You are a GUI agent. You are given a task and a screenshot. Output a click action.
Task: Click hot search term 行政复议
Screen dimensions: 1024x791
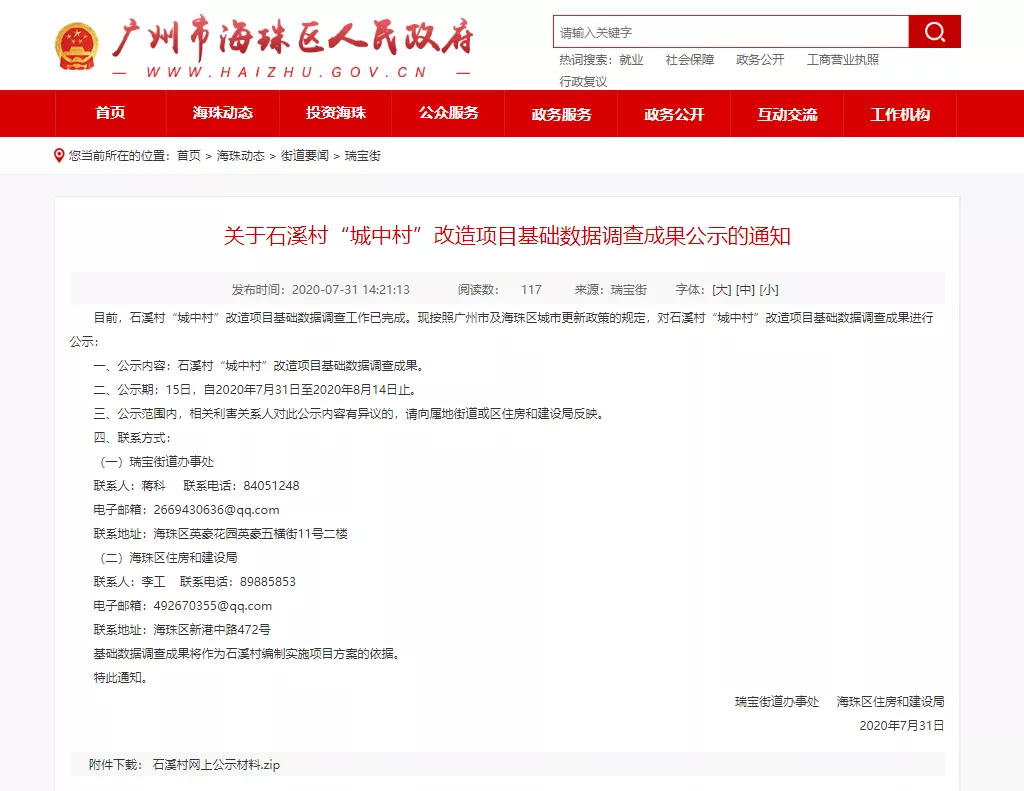pyautogui.click(x=583, y=82)
